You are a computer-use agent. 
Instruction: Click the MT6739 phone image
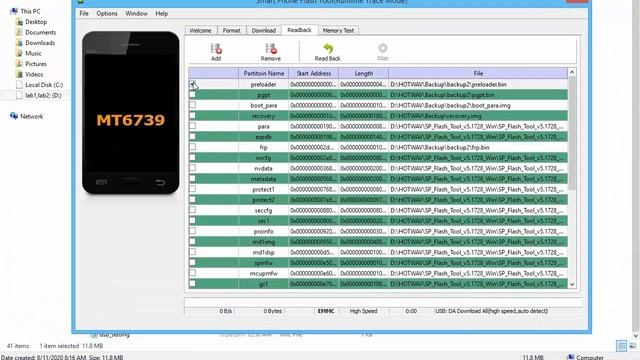tap(131, 113)
